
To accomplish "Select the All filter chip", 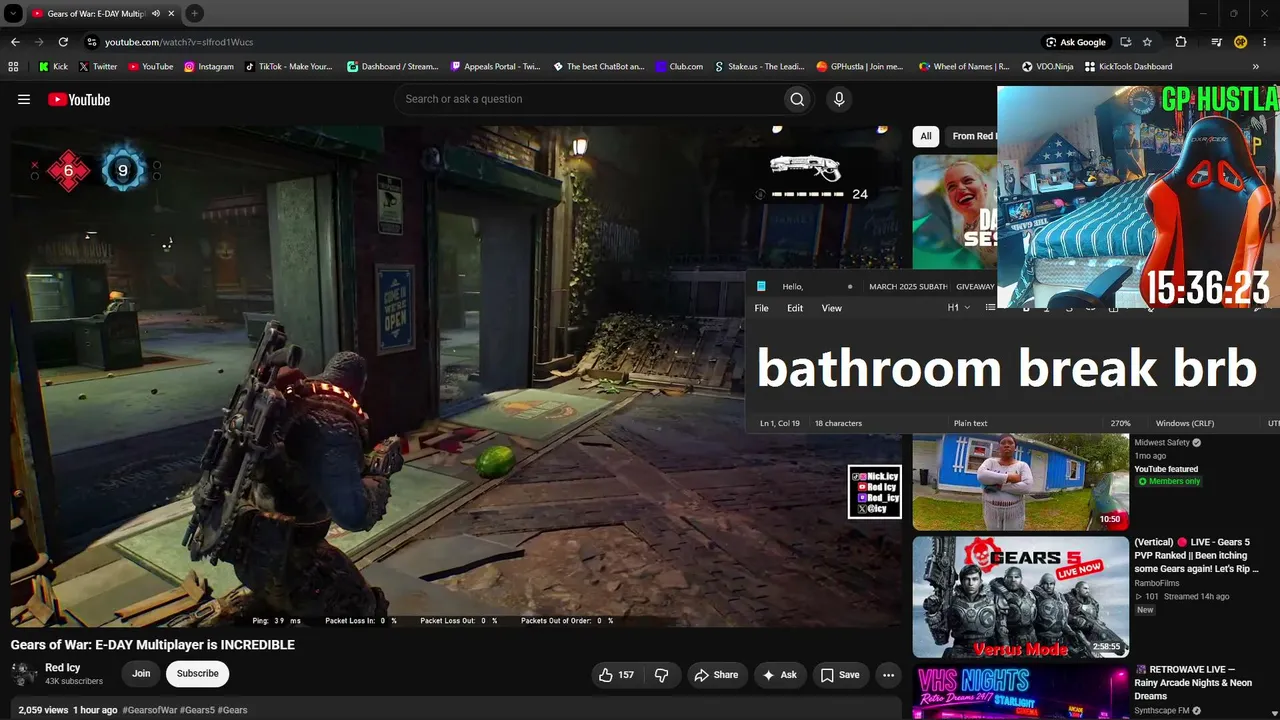I will (926, 136).
